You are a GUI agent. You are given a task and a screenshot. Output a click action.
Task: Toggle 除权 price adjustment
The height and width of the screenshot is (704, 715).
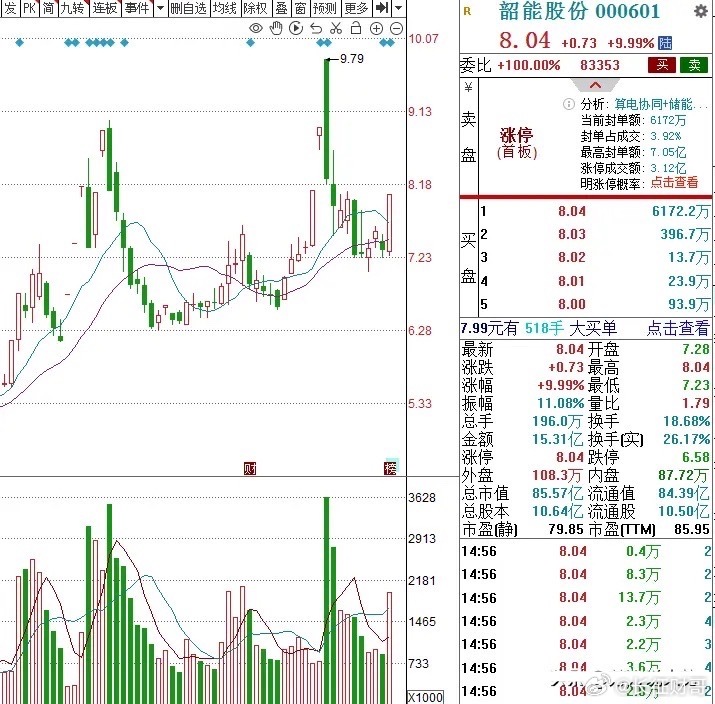[x=256, y=8]
